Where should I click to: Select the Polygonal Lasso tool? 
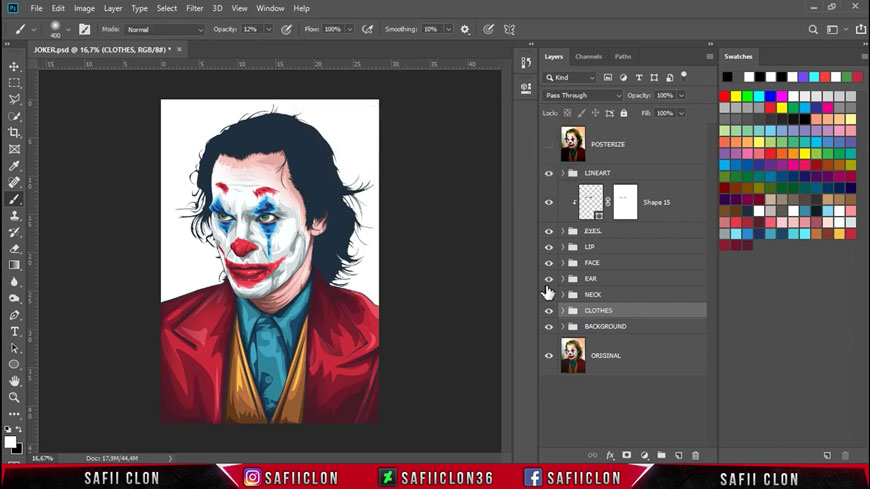pos(14,99)
